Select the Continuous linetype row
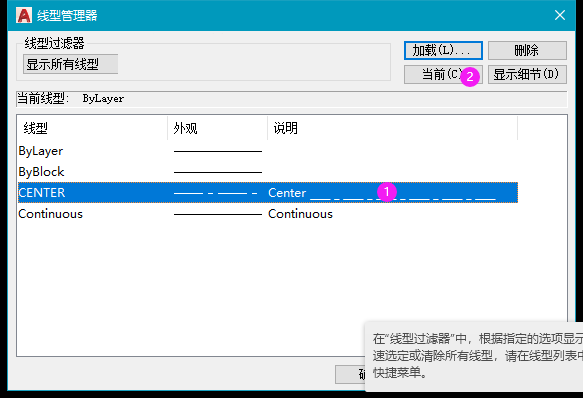 click(x=268, y=214)
